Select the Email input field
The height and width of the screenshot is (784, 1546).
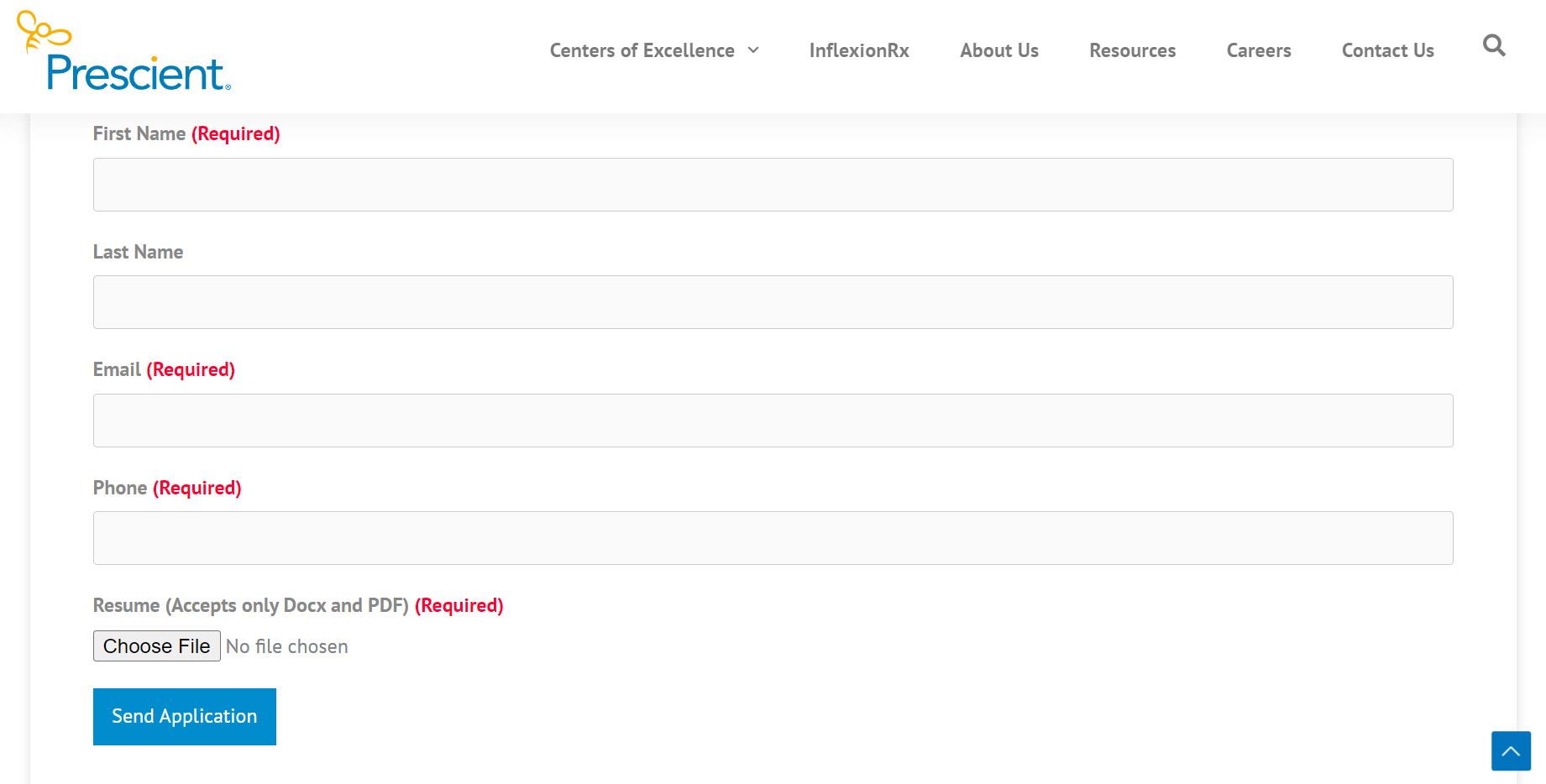point(773,421)
